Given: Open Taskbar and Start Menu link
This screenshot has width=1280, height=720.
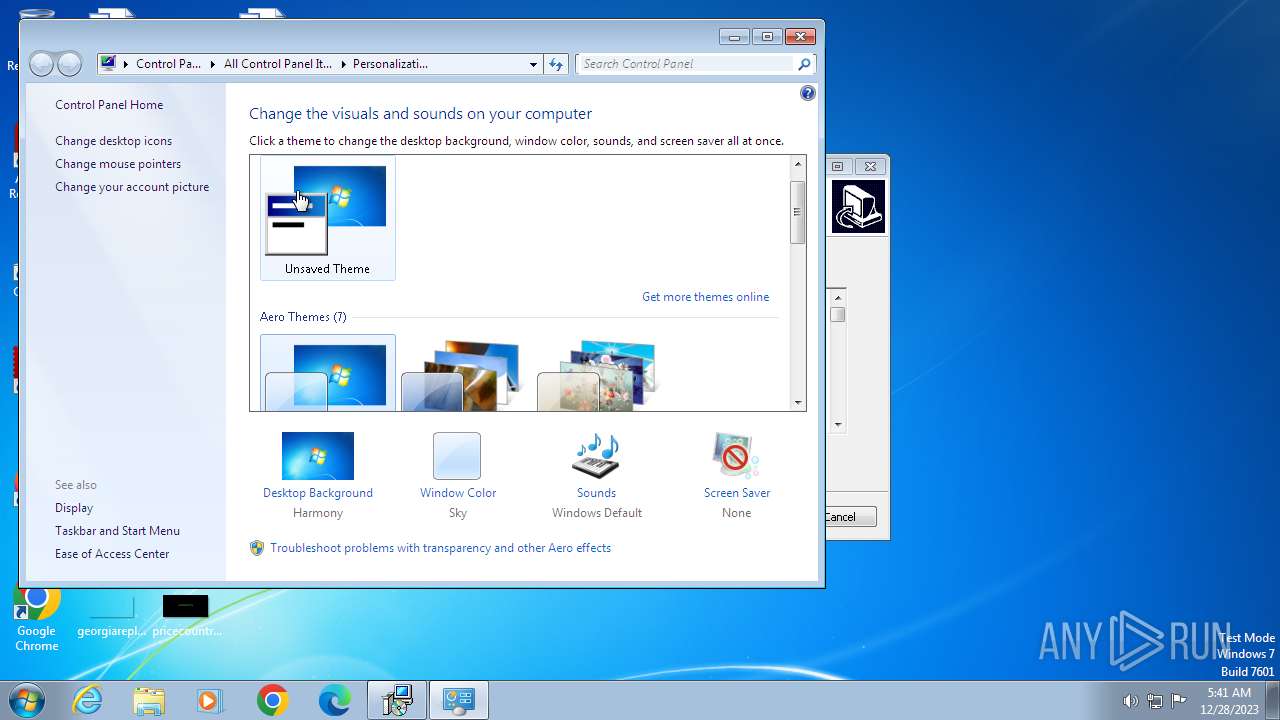Looking at the screenshot, I should (x=117, y=531).
